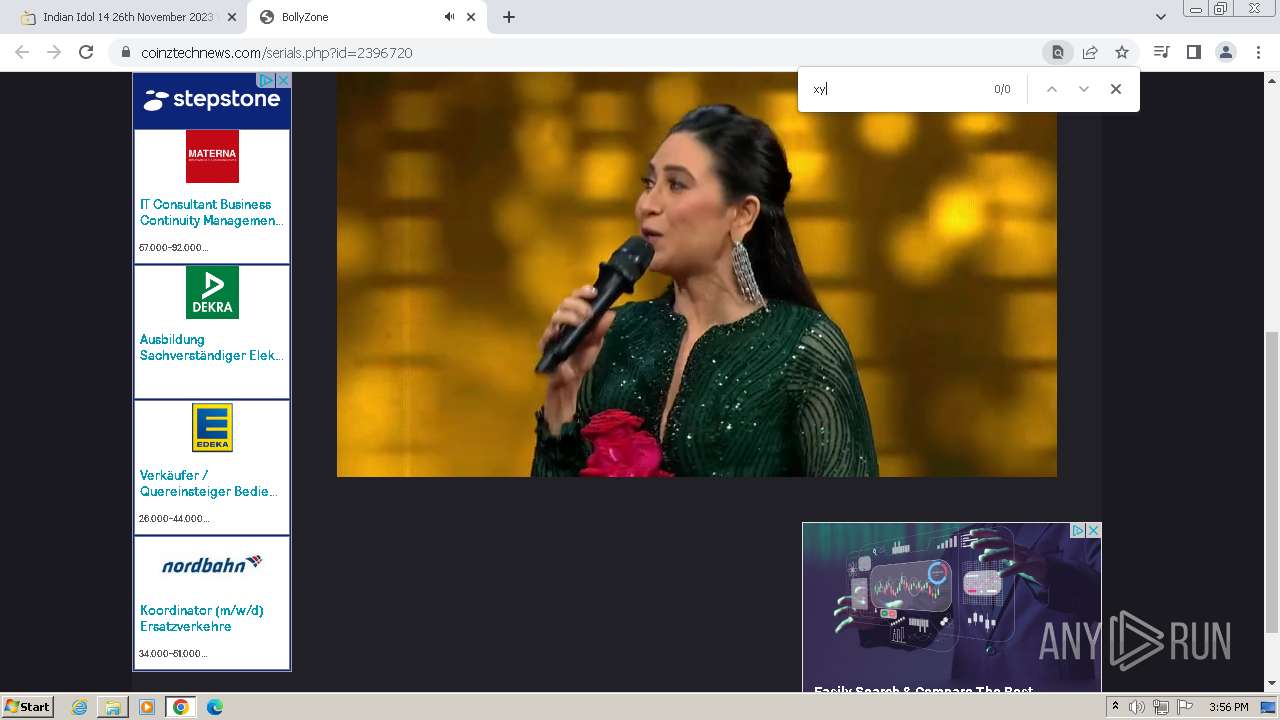This screenshot has height=720, width=1280.
Task: Launch Internet Explorer from taskbar
Action: click(80, 707)
